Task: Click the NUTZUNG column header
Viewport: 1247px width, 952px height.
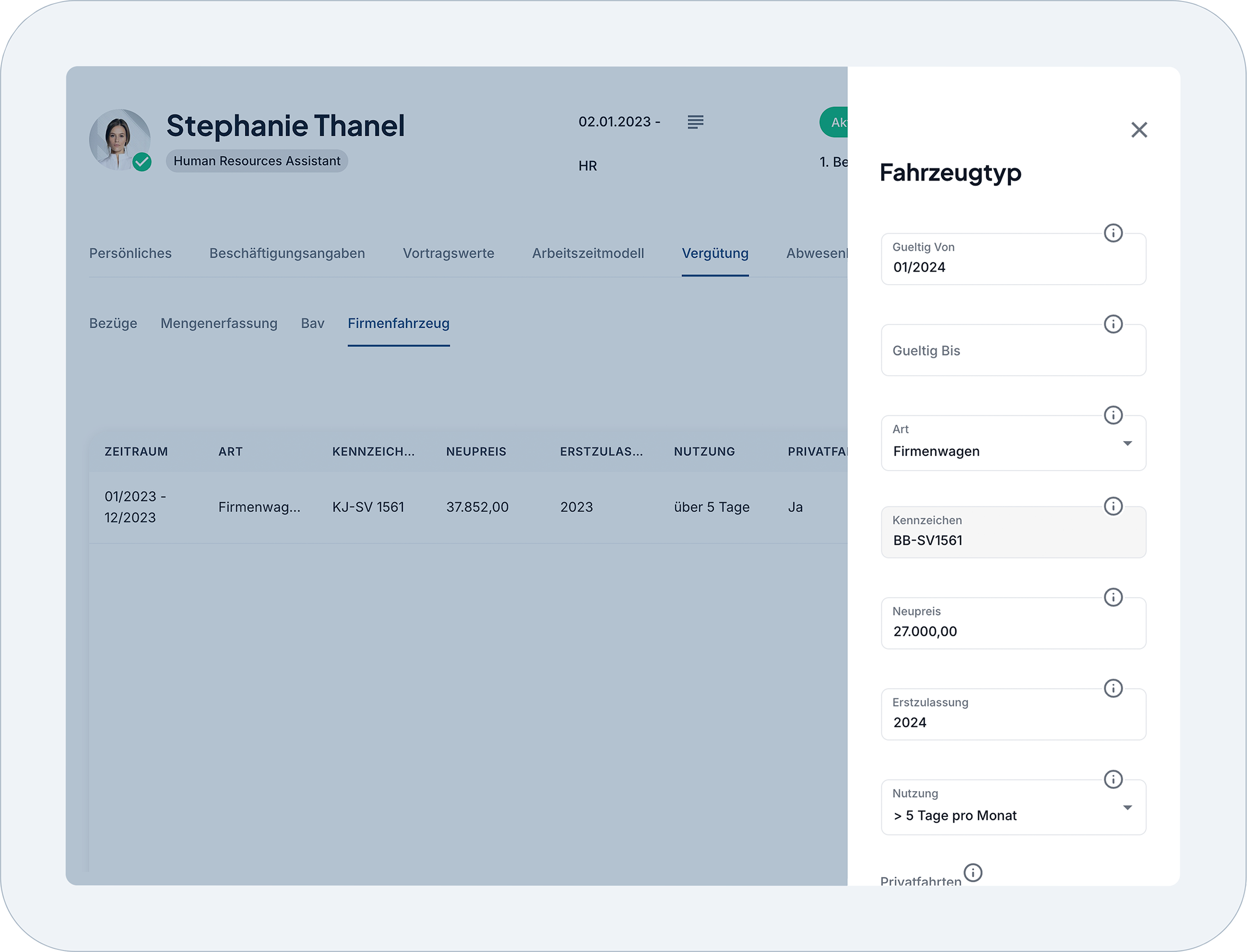Action: point(704,451)
